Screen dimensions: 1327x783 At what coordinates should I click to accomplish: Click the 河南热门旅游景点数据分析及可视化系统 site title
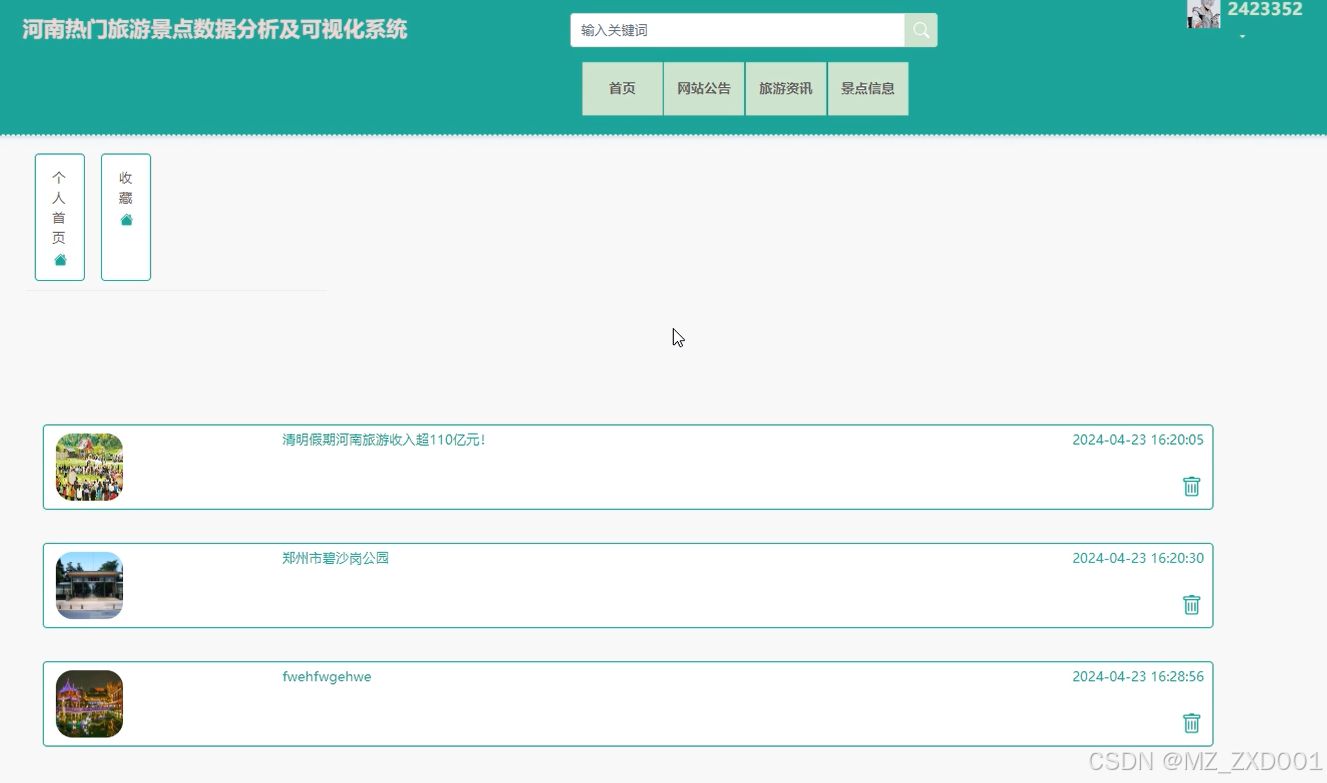click(x=215, y=30)
